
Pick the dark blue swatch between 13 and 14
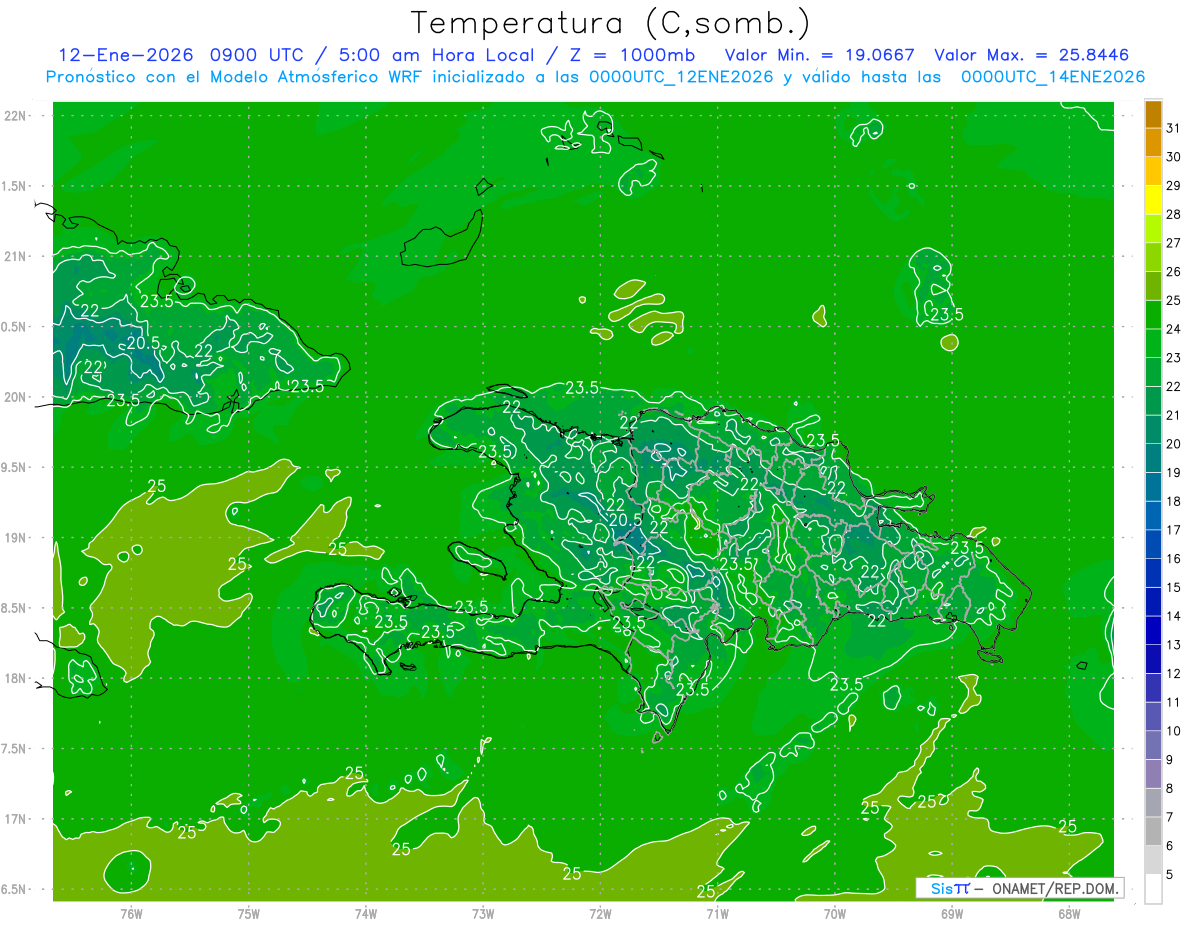click(x=1153, y=630)
